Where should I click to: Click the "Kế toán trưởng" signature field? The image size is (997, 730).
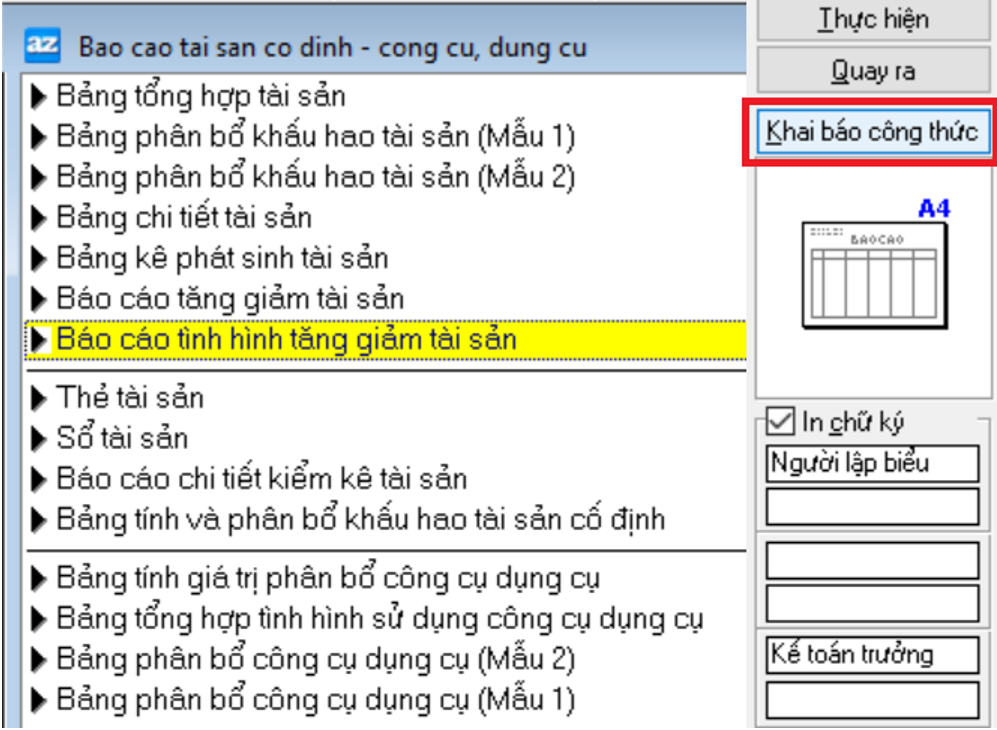pyautogui.click(x=872, y=656)
